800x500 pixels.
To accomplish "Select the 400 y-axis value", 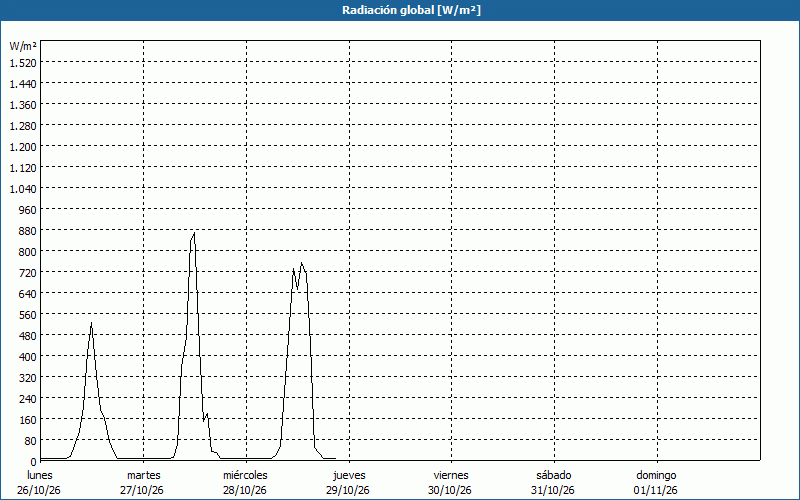I will coord(28,357).
